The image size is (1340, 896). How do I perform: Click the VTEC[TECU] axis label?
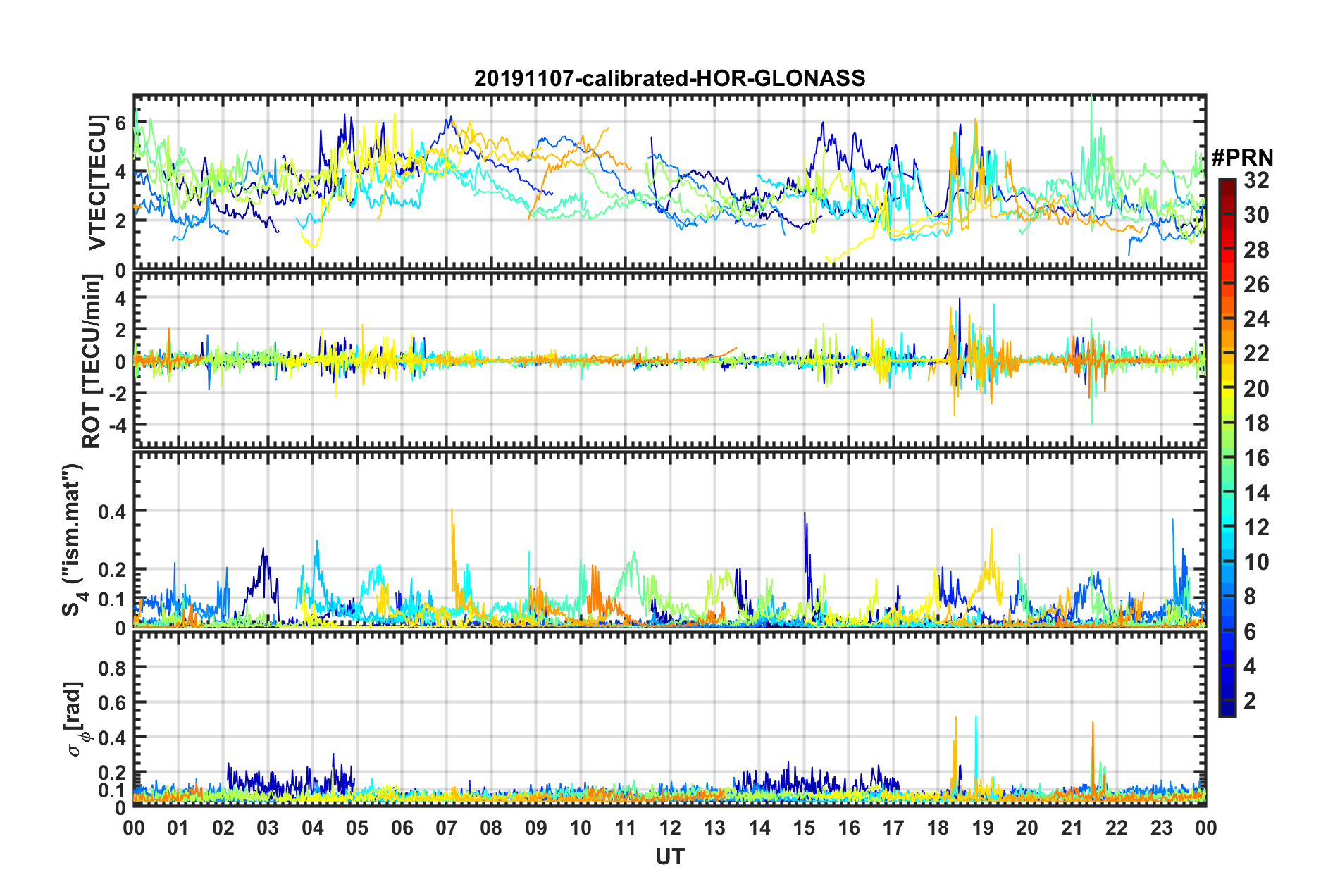(97, 183)
